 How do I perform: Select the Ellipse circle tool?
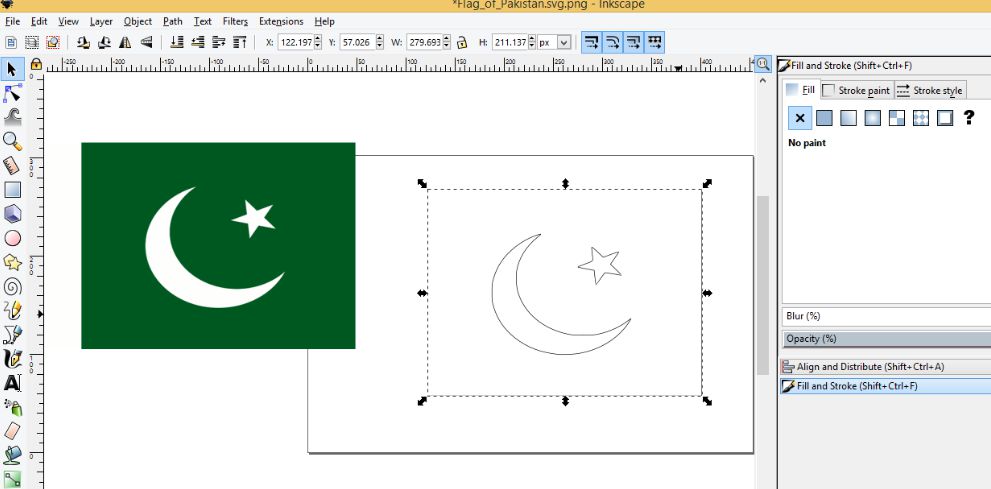click(12, 238)
